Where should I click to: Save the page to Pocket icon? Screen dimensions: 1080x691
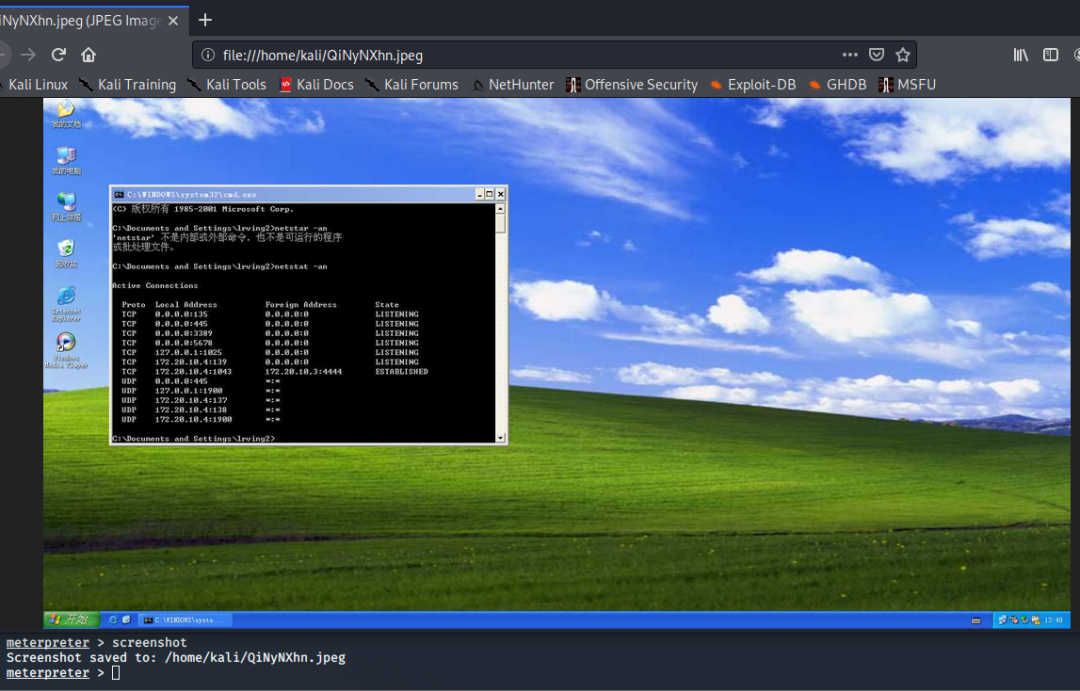click(876, 54)
